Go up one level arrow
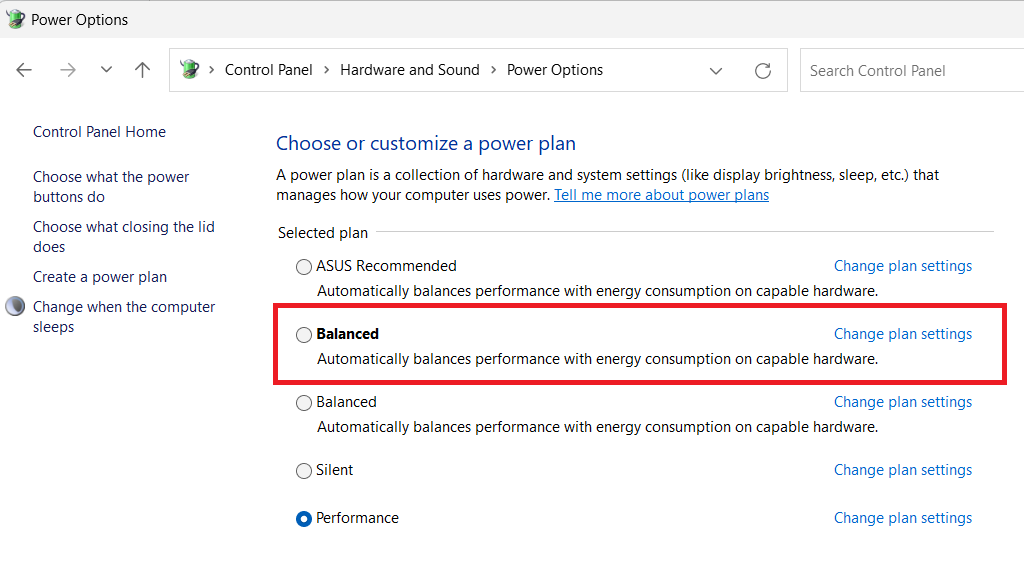 tap(142, 70)
